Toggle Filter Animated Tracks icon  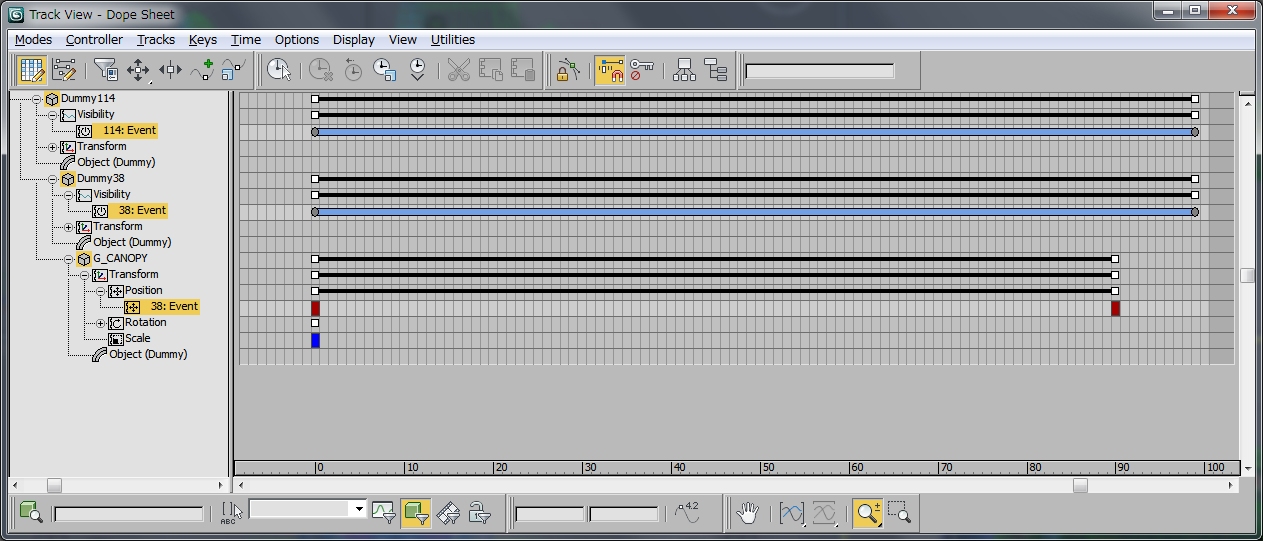point(448,513)
